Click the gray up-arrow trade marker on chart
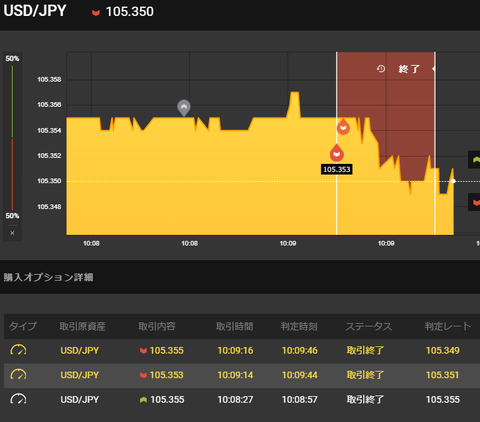This screenshot has height=422, width=480. [x=184, y=107]
